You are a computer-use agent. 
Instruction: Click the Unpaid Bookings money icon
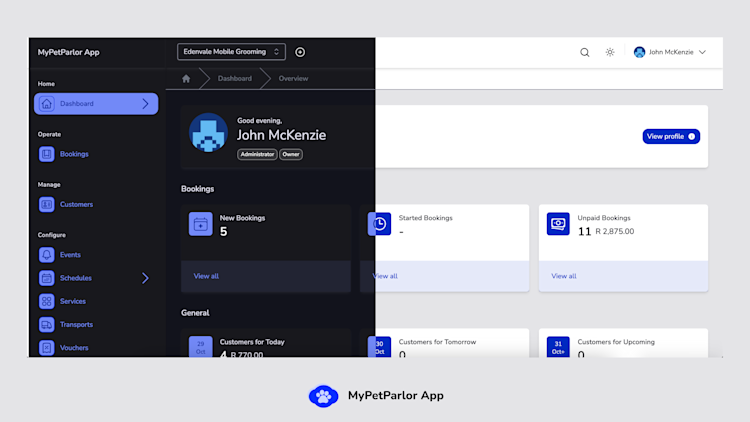pos(558,224)
